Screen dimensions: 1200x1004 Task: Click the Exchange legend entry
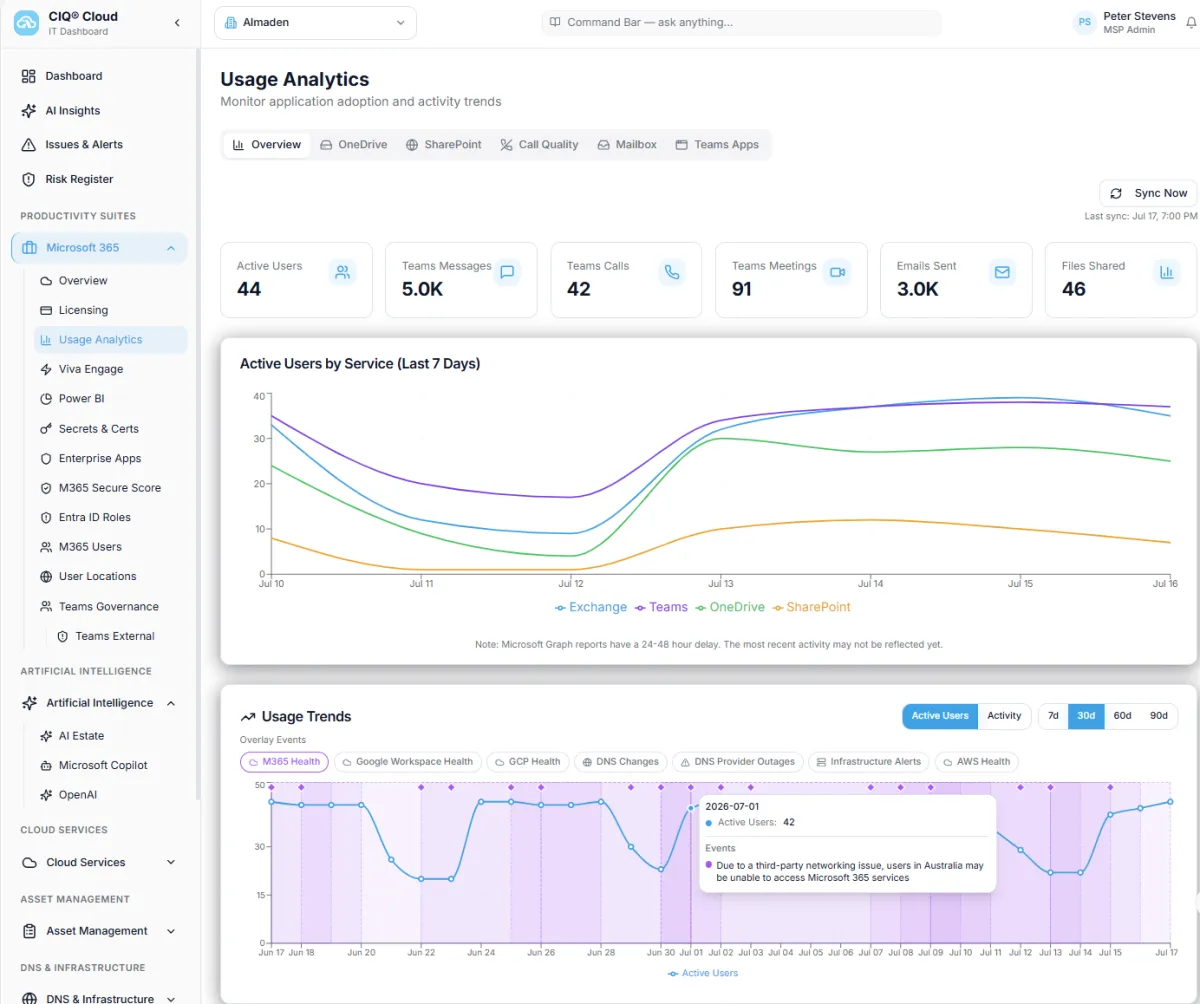591,607
